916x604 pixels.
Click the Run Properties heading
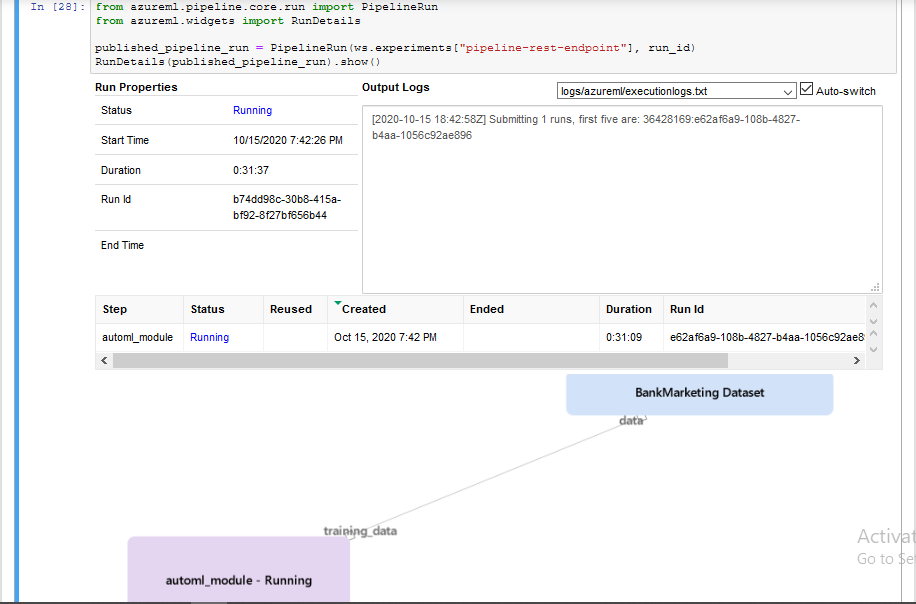pyautogui.click(x=136, y=87)
